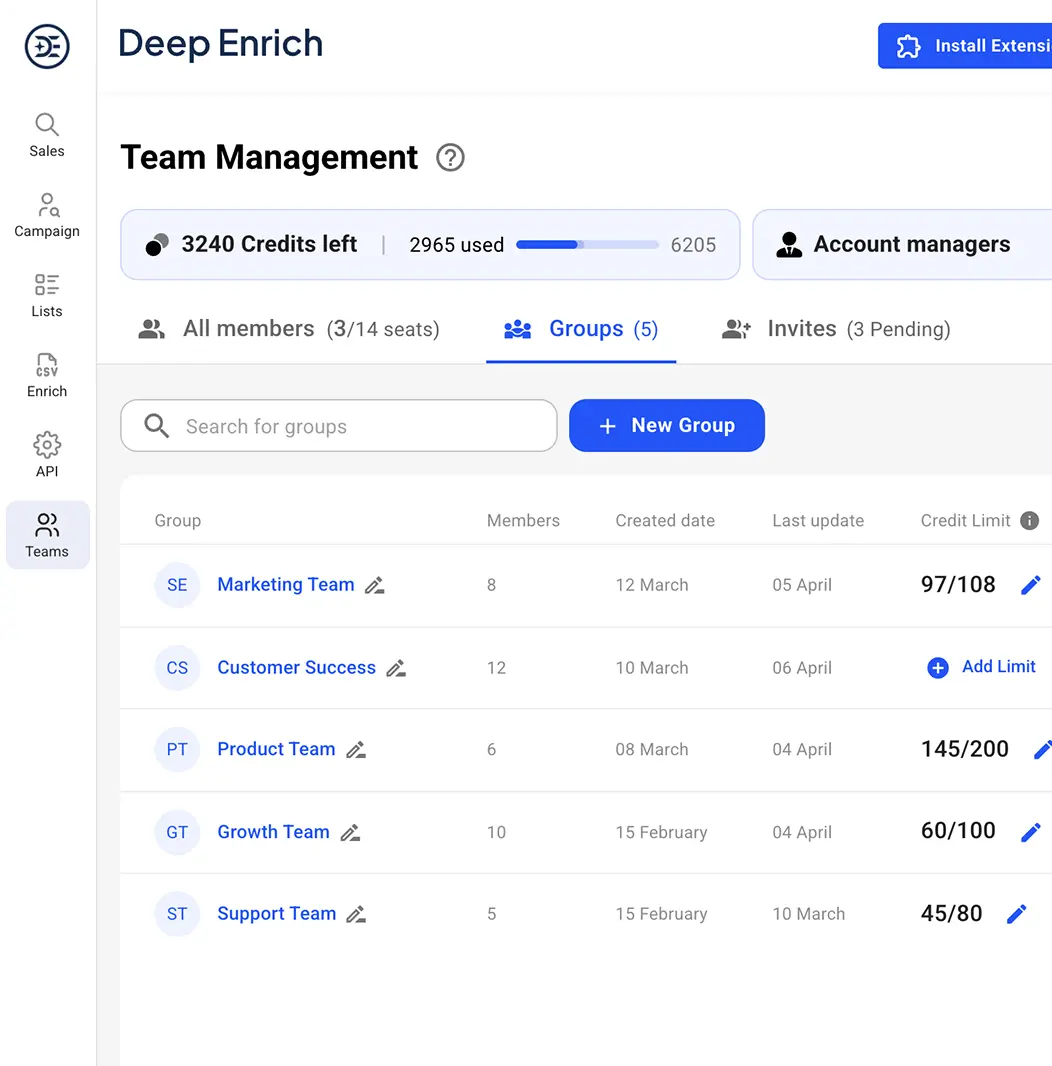Click the 2965 used text
The image size is (1052, 1066).
coord(456,245)
